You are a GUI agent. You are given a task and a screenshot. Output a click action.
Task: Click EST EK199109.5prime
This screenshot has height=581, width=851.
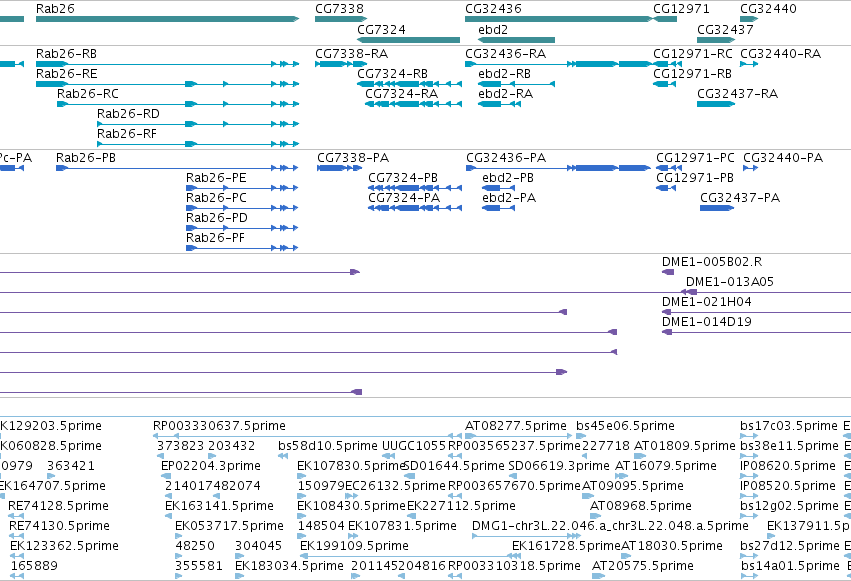(354, 546)
